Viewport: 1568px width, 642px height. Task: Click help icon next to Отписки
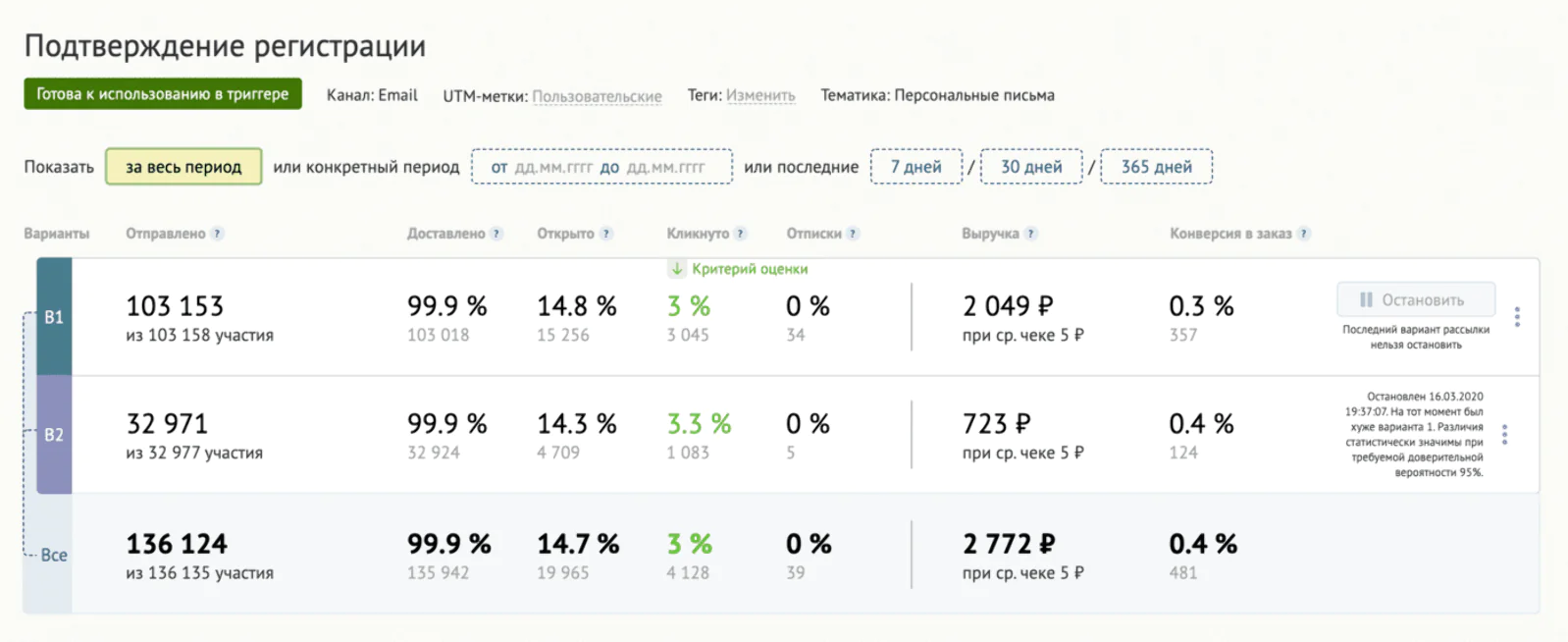click(x=854, y=234)
